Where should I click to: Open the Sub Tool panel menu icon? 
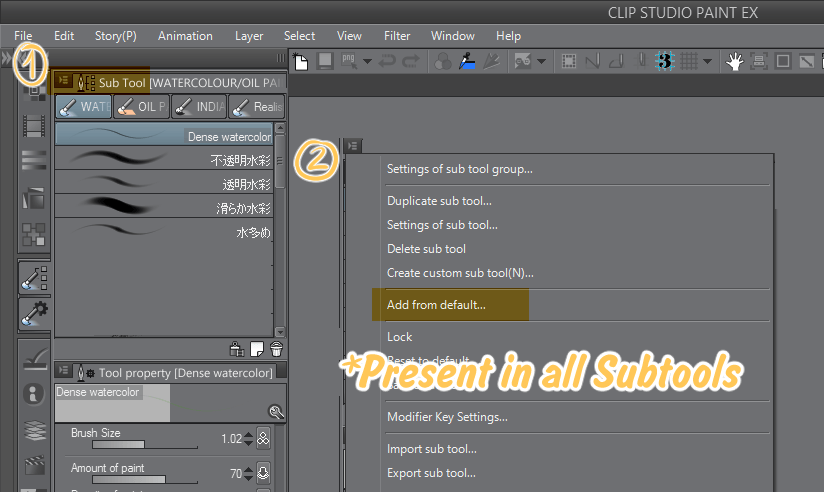coord(64,82)
